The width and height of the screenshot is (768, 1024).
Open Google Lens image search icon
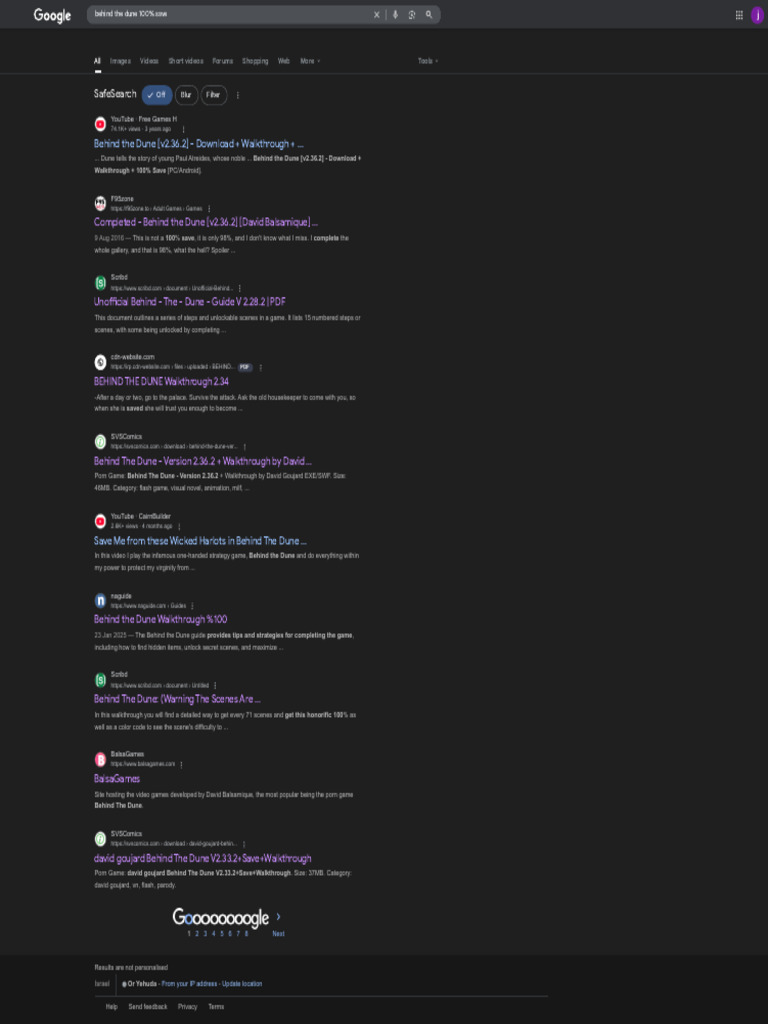412,14
